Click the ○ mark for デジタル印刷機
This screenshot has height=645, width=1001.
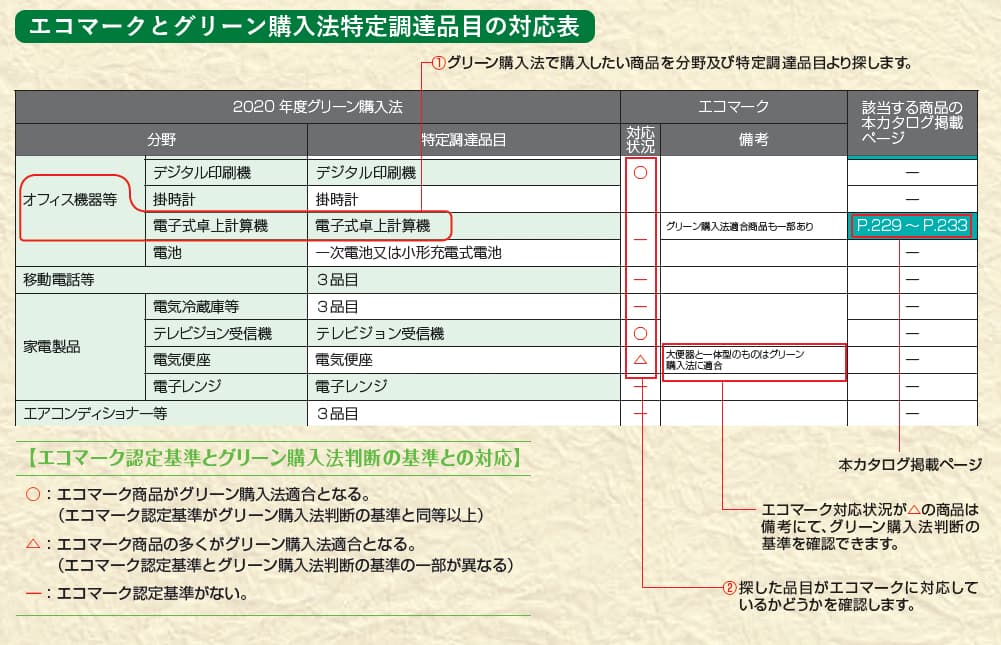coord(641,172)
